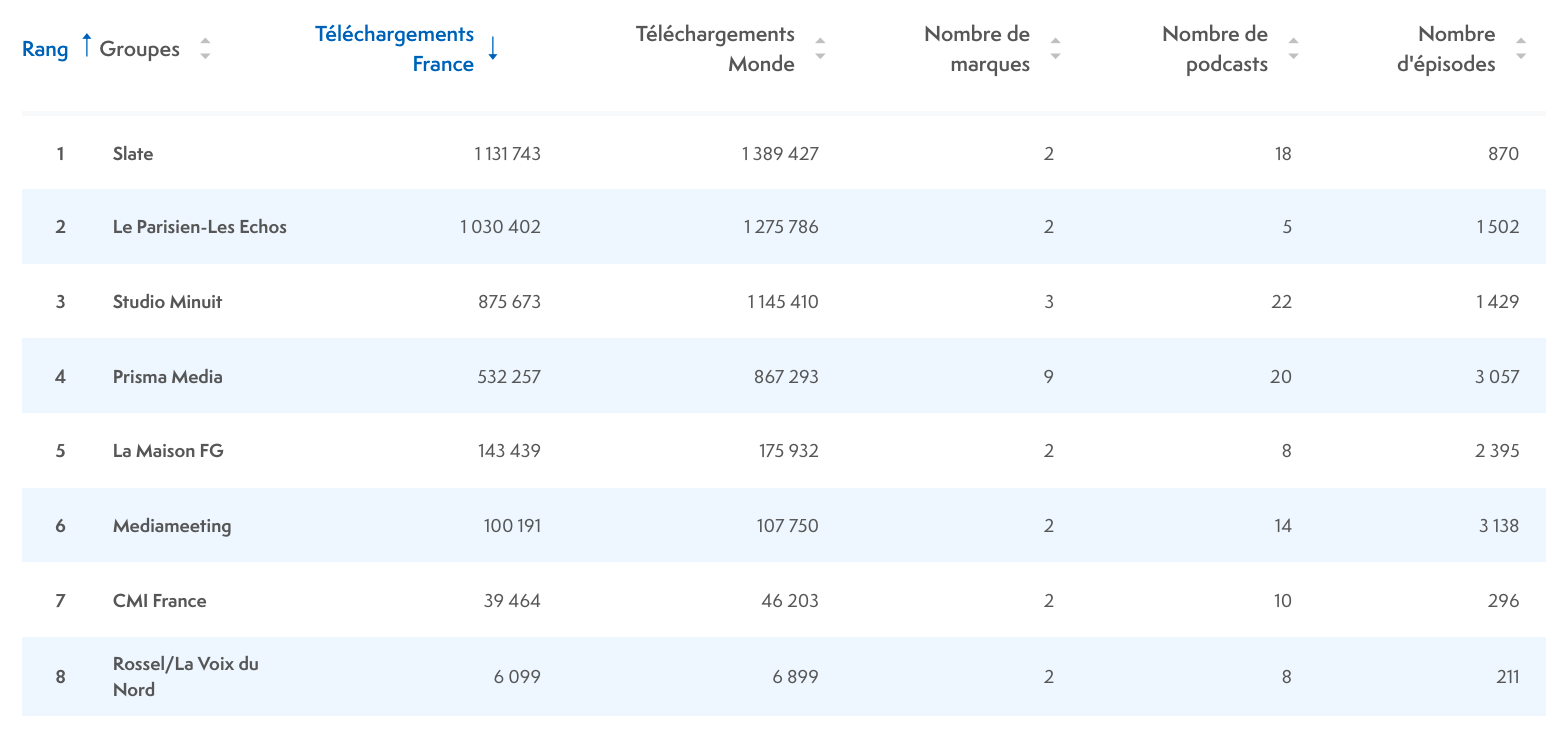The image size is (1562, 742).
Task: Click the sort arrows beside Nombre d'épisodes
Action: [1520, 48]
